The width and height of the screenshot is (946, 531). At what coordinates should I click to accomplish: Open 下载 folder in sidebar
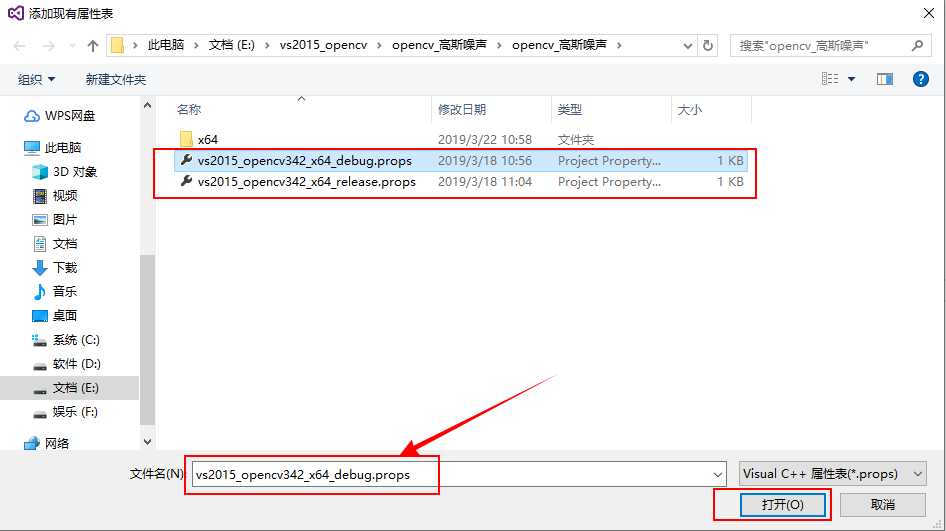[x=54, y=267]
